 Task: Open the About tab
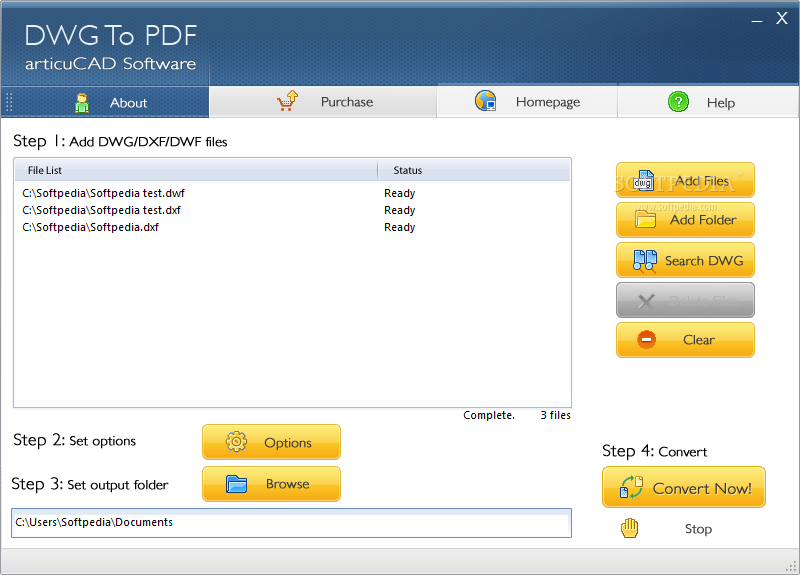[x=105, y=103]
